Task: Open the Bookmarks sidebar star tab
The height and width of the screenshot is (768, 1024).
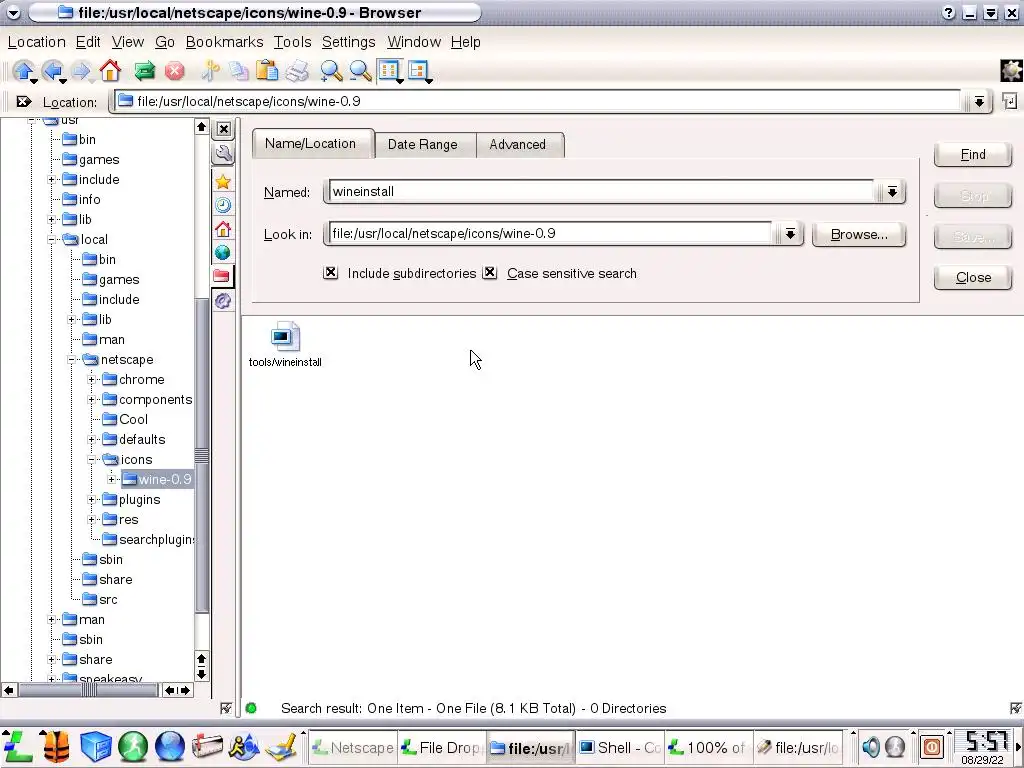Action: (x=223, y=182)
